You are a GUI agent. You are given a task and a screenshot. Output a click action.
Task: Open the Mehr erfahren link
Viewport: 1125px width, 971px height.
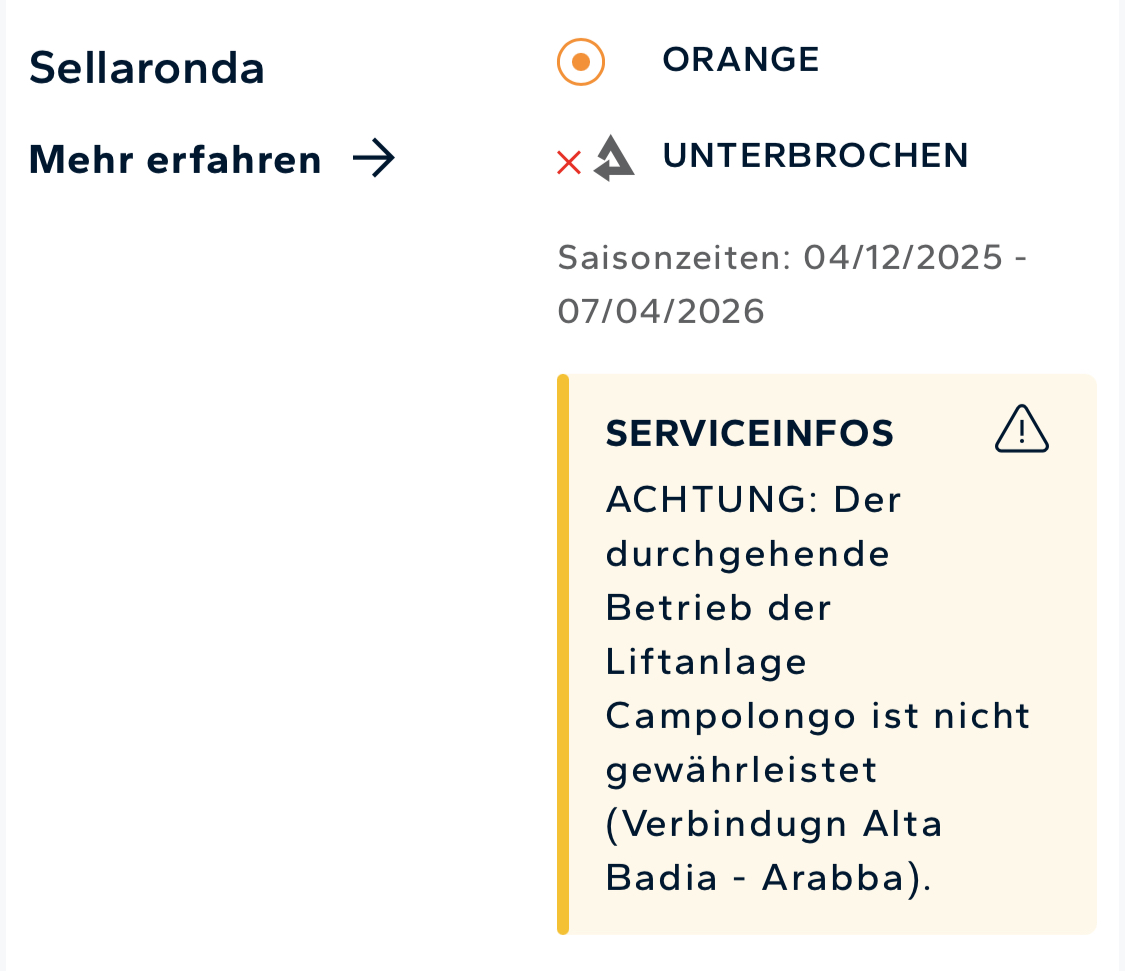click(175, 160)
